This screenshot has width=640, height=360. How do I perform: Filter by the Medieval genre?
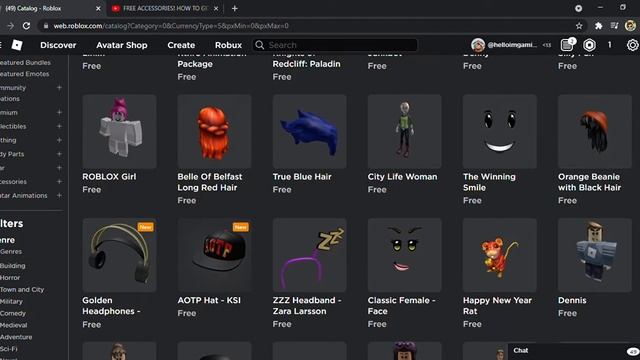(13, 325)
